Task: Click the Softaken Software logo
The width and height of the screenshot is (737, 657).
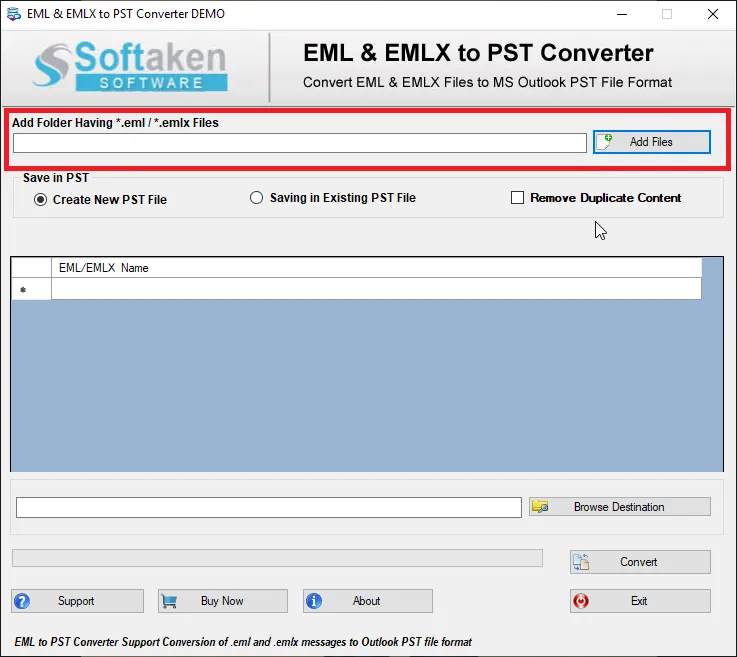Action: [130, 66]
